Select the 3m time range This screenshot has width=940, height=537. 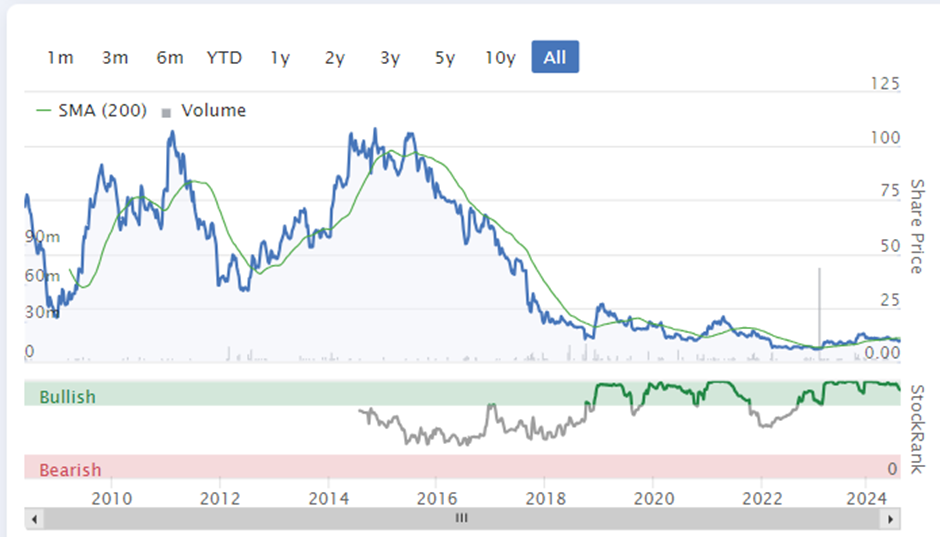115,58
